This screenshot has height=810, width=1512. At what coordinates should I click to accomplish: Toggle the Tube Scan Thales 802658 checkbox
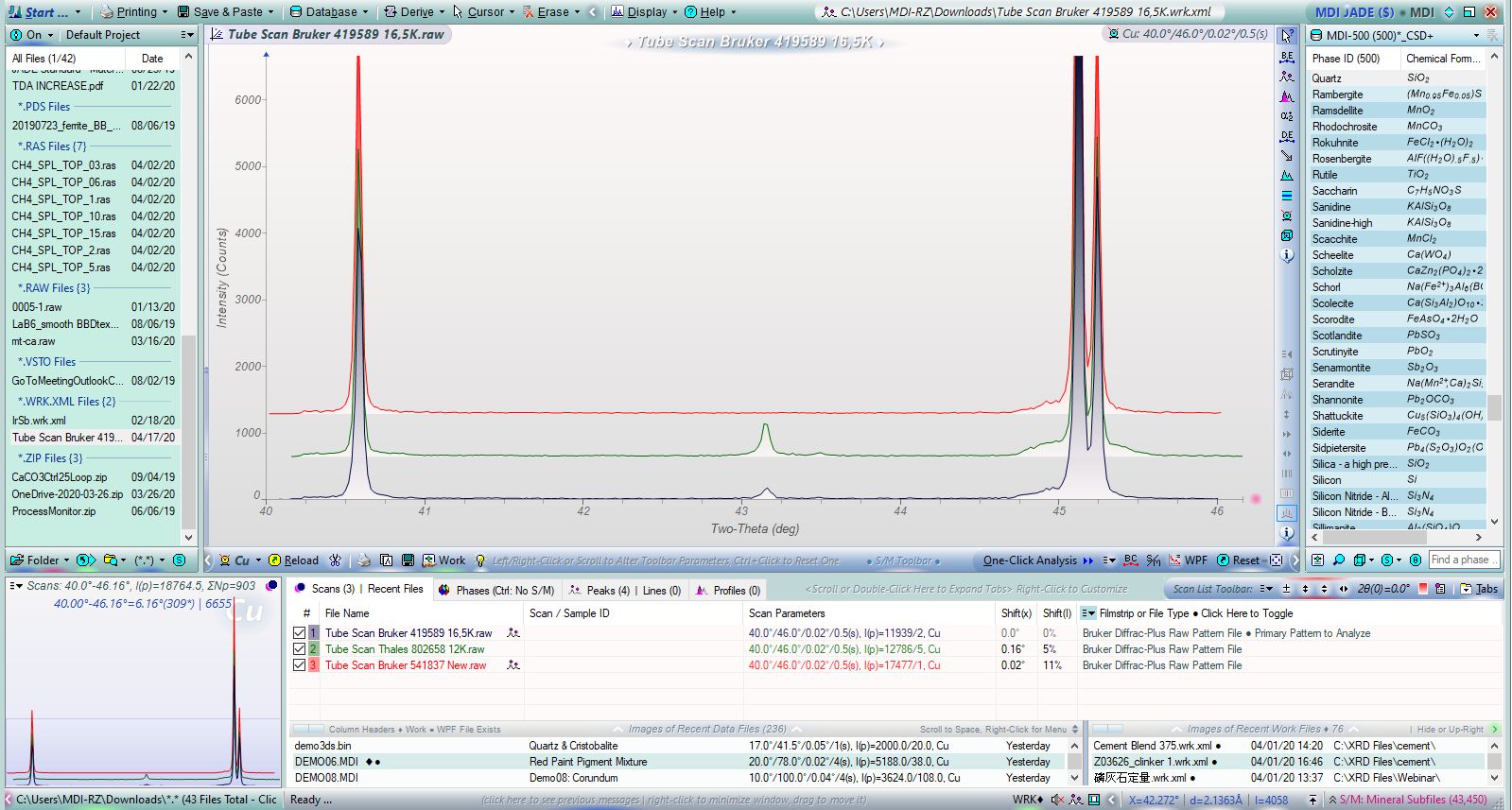(x=300, y=649)
